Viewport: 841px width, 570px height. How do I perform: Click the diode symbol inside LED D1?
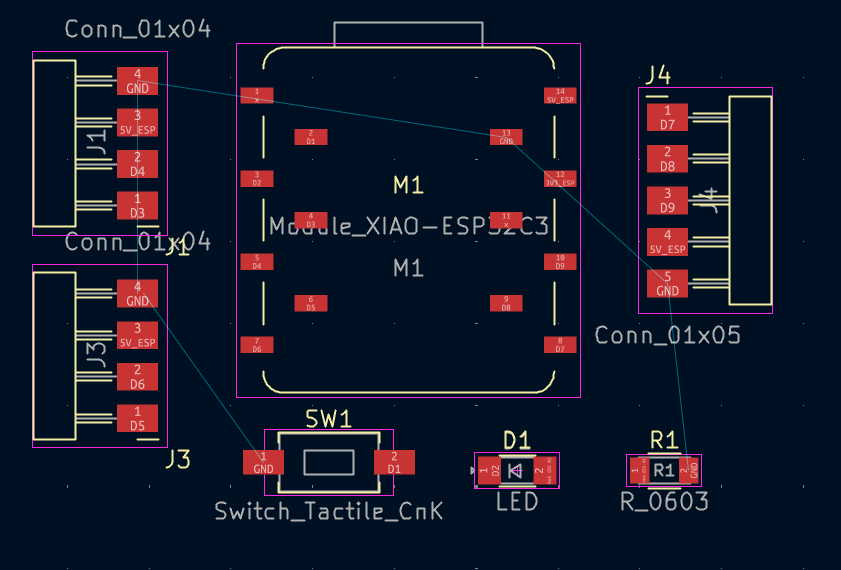click(517, 471)
